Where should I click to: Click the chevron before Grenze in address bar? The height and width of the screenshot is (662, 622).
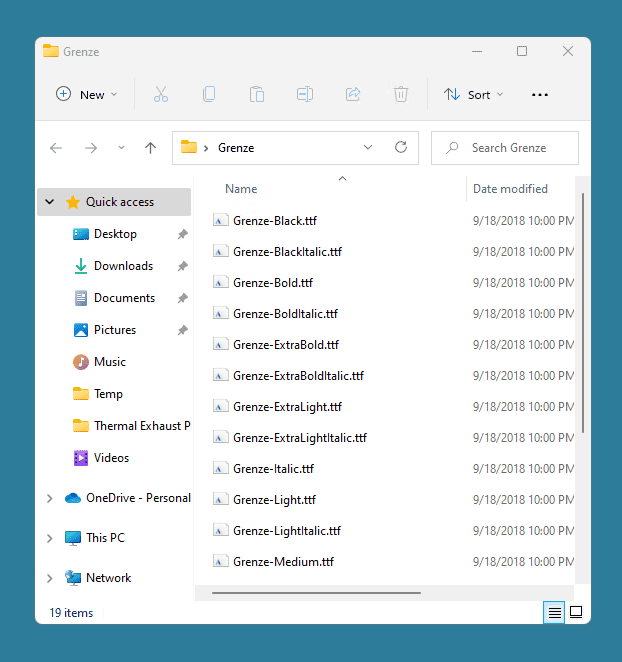click(206, 148)
